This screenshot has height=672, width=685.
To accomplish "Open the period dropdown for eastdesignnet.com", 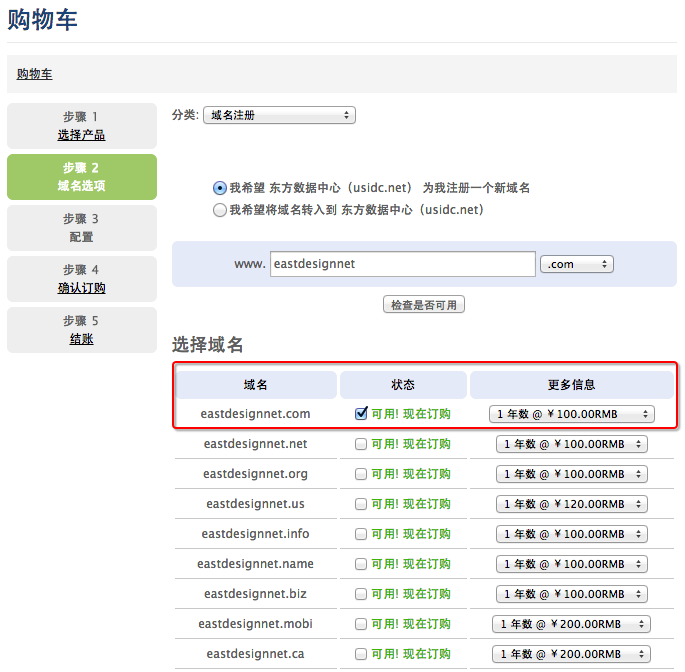I will coord(571,414).
